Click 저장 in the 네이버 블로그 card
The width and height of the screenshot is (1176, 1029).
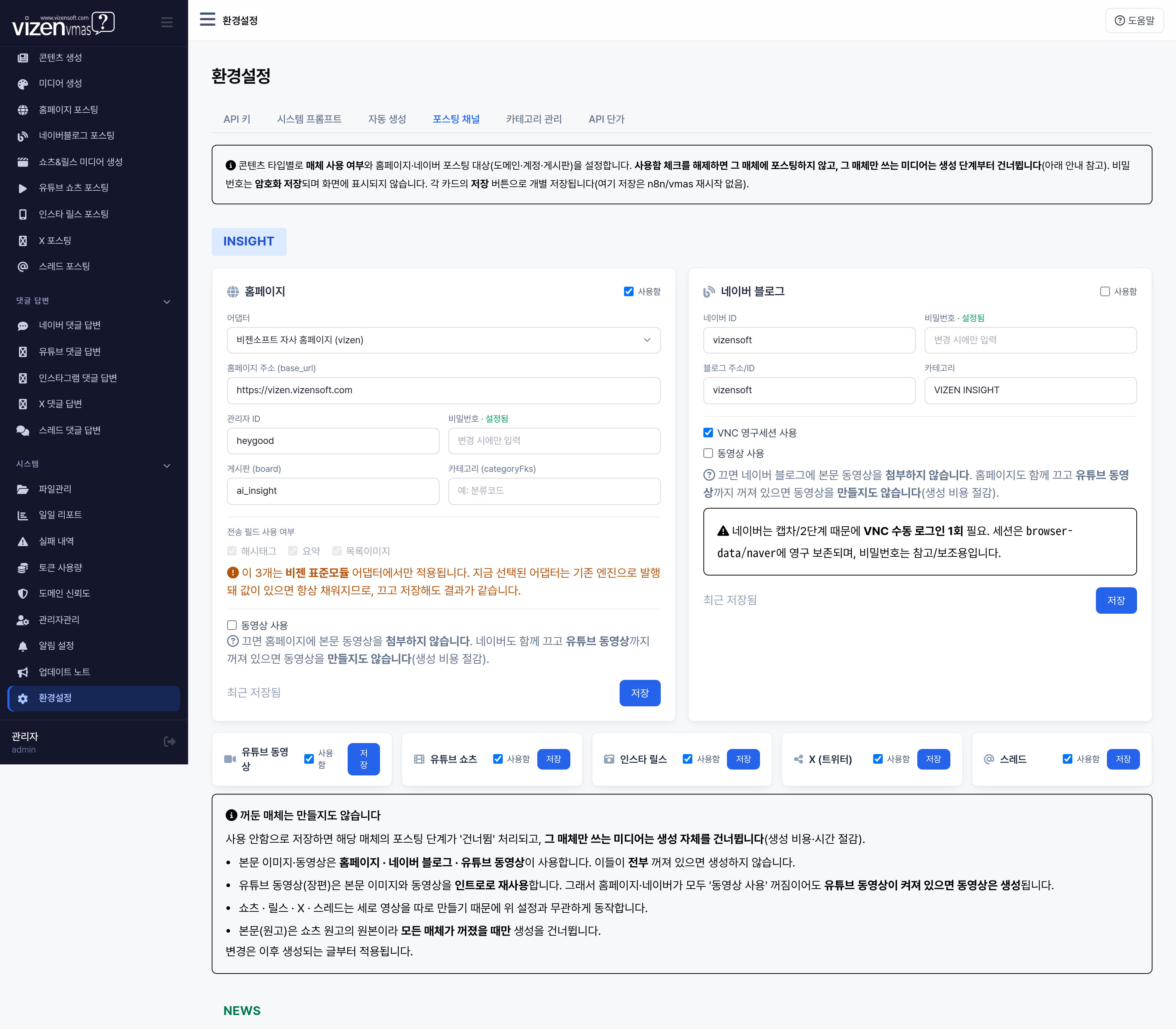coord(1116,600)
